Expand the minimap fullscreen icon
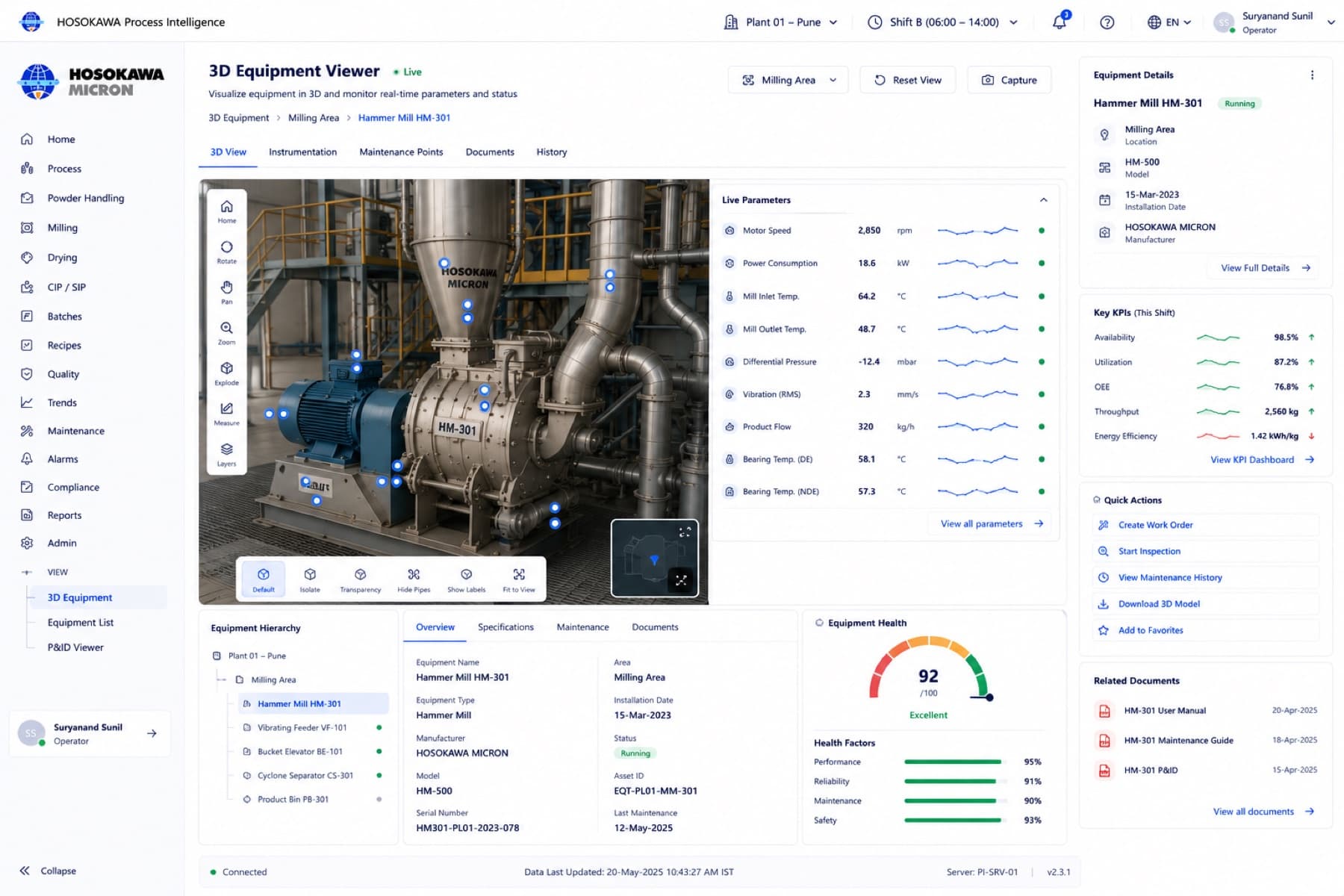 pyautogui.click(x=681, y=580)
